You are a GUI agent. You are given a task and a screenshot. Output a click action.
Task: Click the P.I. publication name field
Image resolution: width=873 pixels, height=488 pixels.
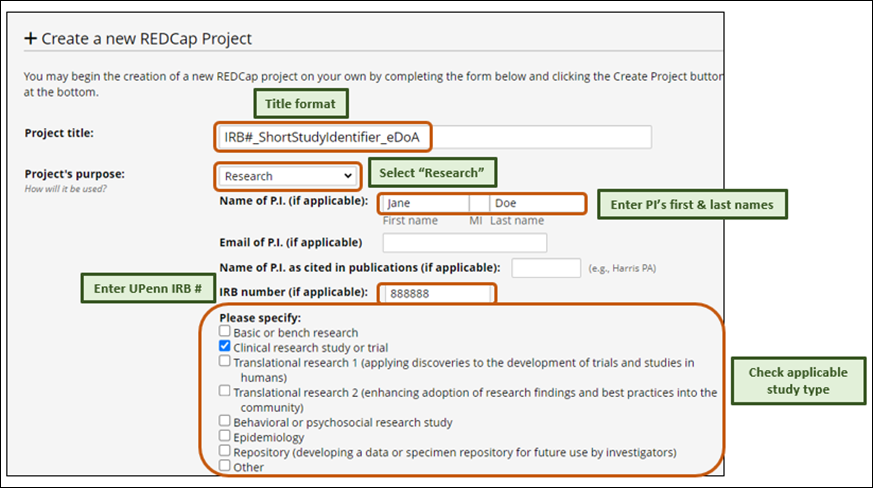(545, 268)
